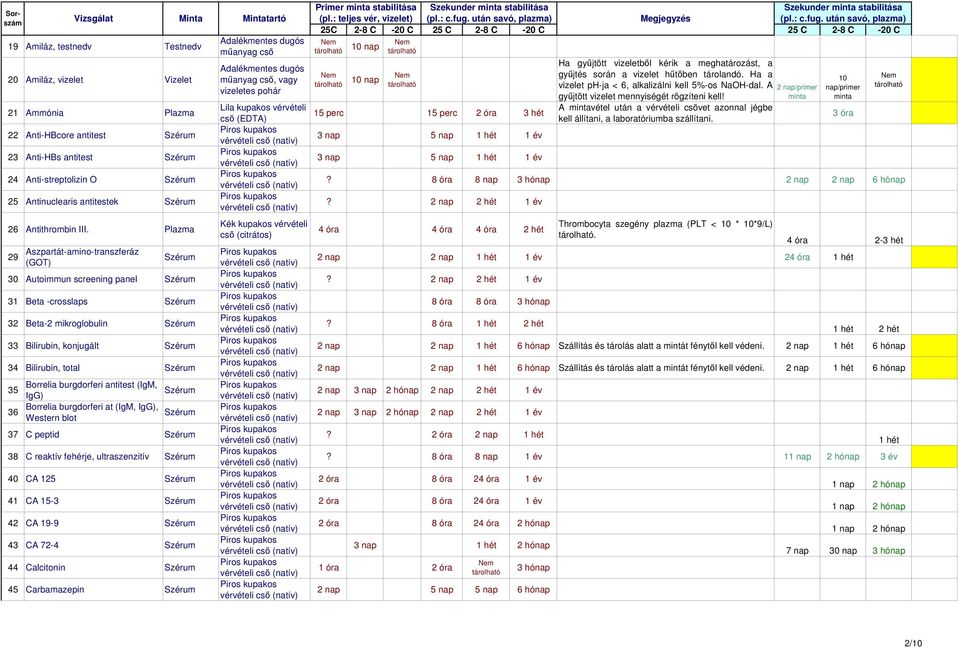Click the C peptid test name
959x648 pixels.
coord(42,435)
